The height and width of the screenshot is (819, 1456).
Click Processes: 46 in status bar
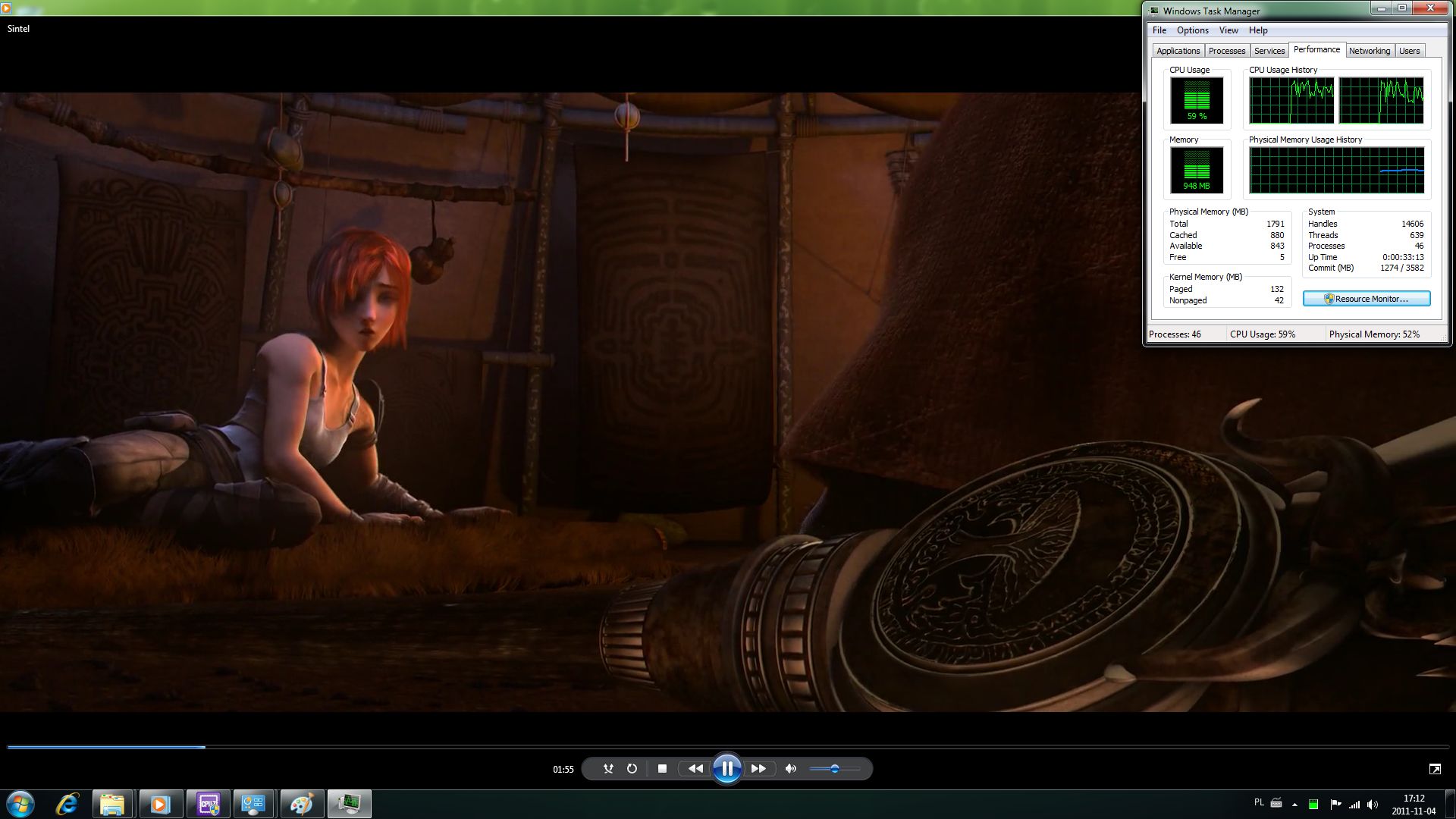1175,334
